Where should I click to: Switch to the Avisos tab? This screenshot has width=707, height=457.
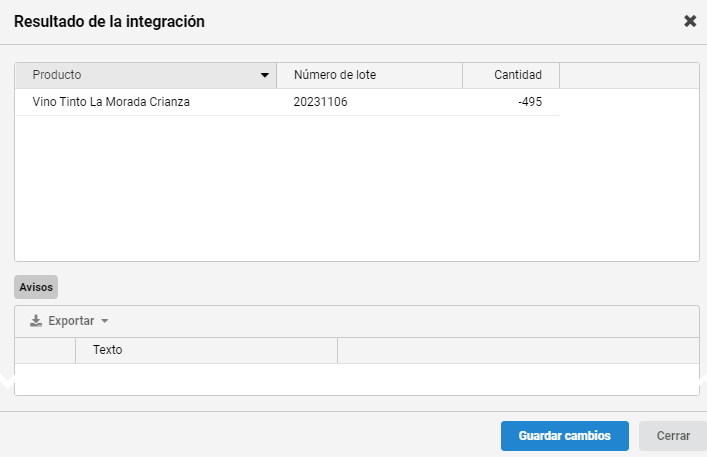pos(36,287)
